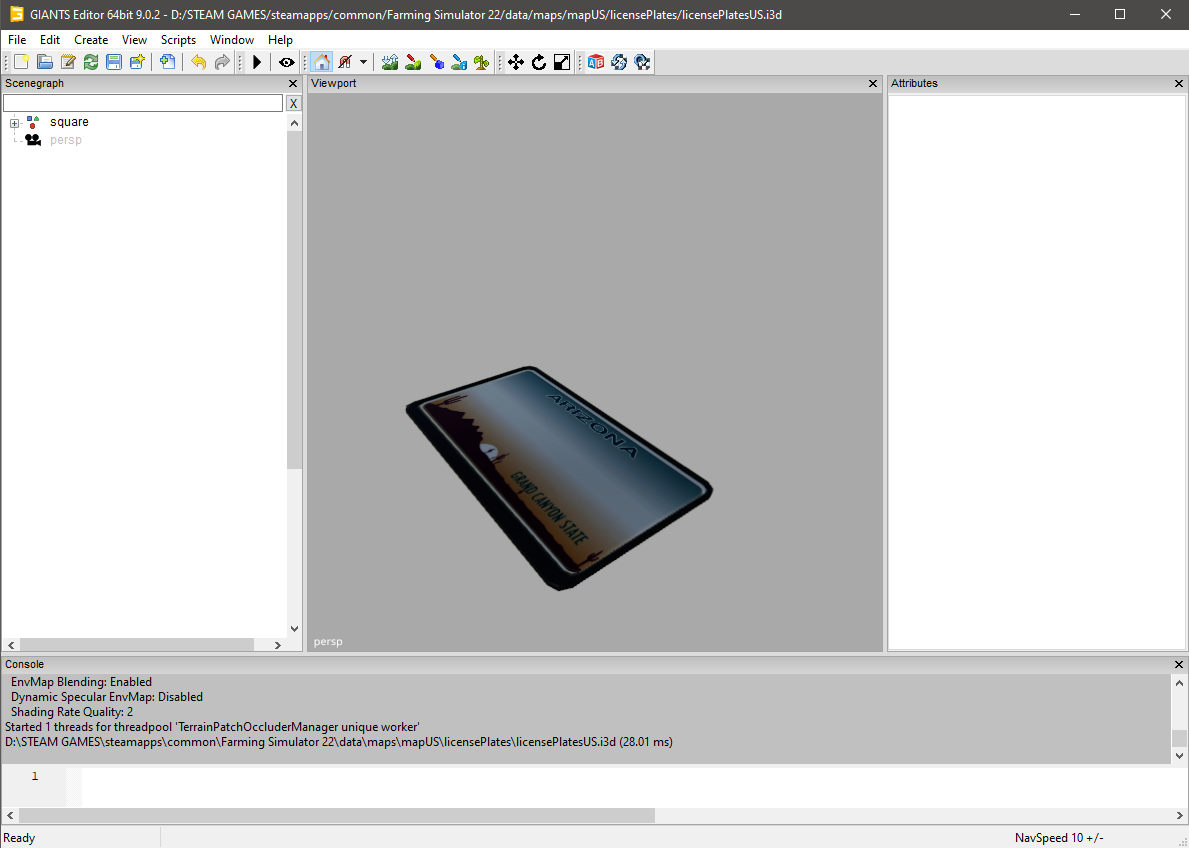Click the persp label in viewport corner
The height and width of the screenshot is (848, 1189).
click(x=328, y=642)
